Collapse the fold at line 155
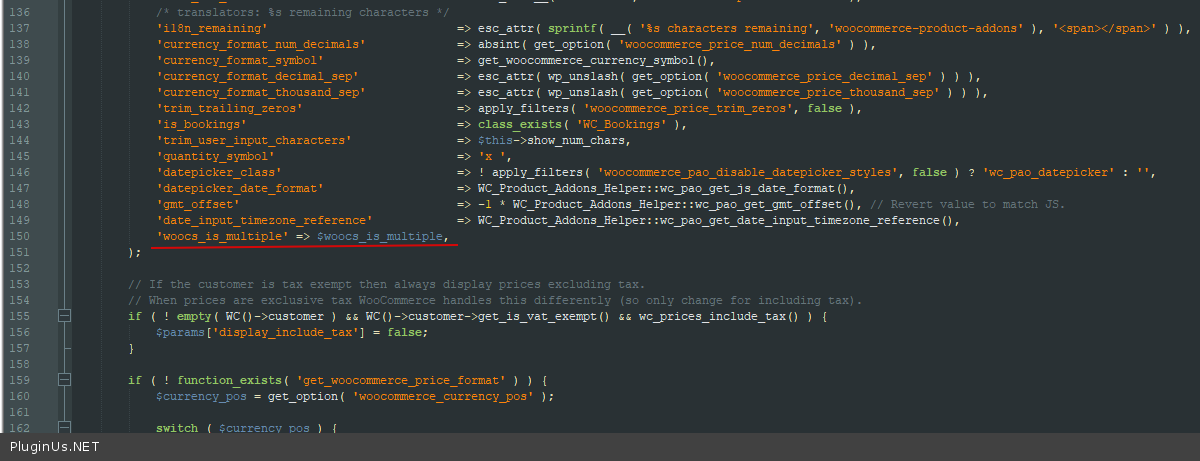This screenshot has width=1200, height=461. [65, 316]
